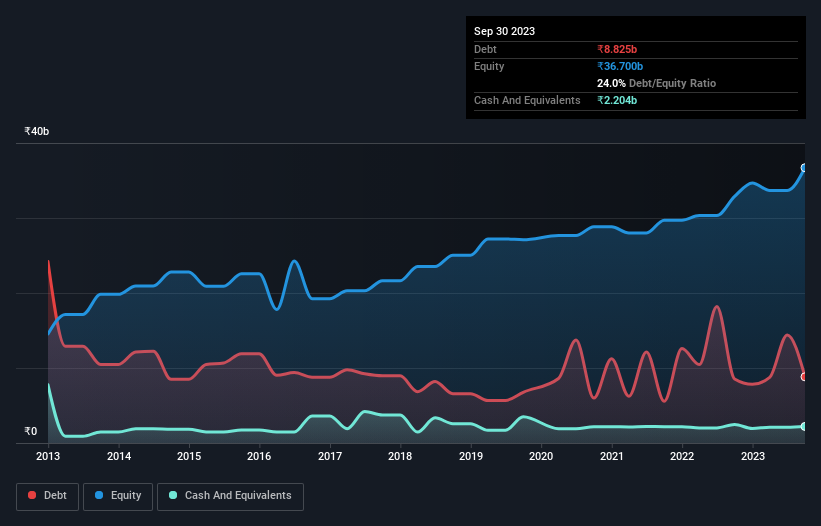Screen dimensions: 821x526
Task: Click the 2018 x-axis label
Action: point(400,456)
